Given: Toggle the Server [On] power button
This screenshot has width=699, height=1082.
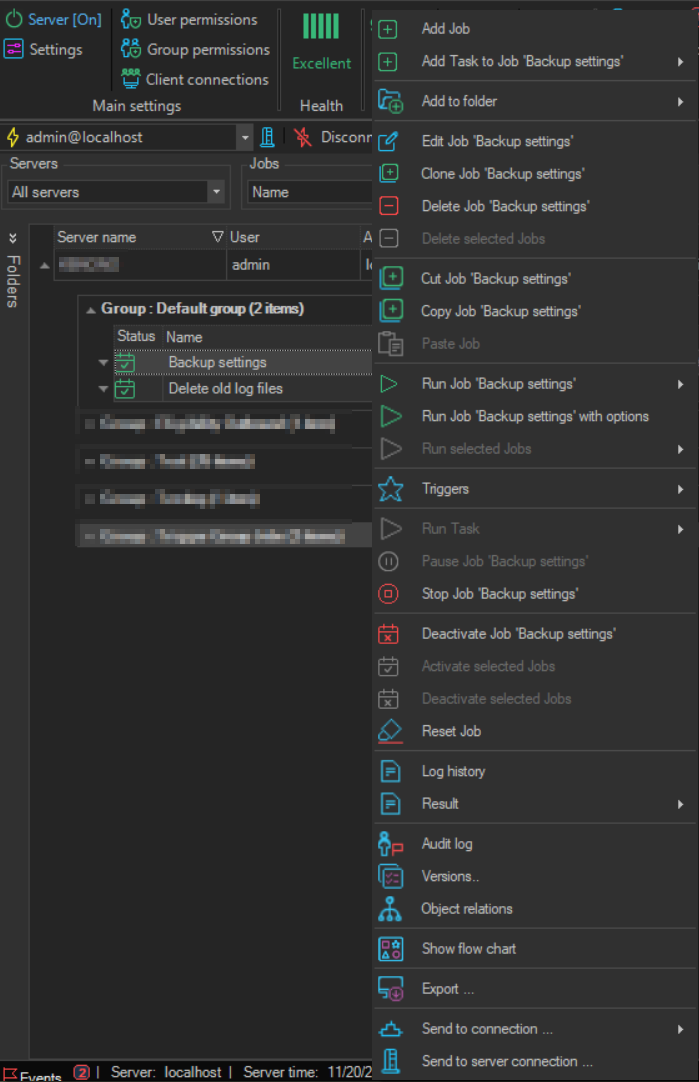Looking at the screenshot, I should tap(14, 19).
